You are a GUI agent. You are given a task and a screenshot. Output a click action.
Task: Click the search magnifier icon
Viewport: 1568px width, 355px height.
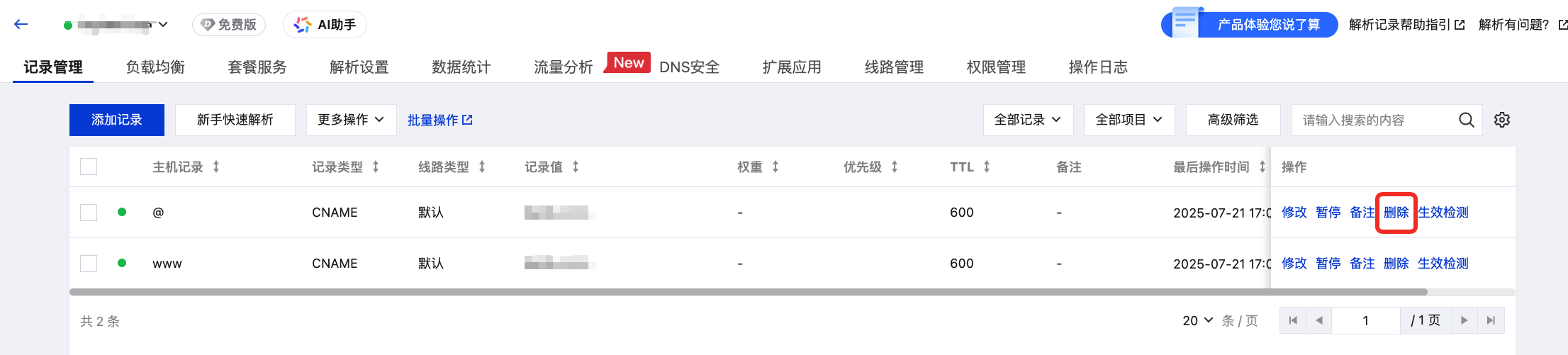pos(1467,120)
